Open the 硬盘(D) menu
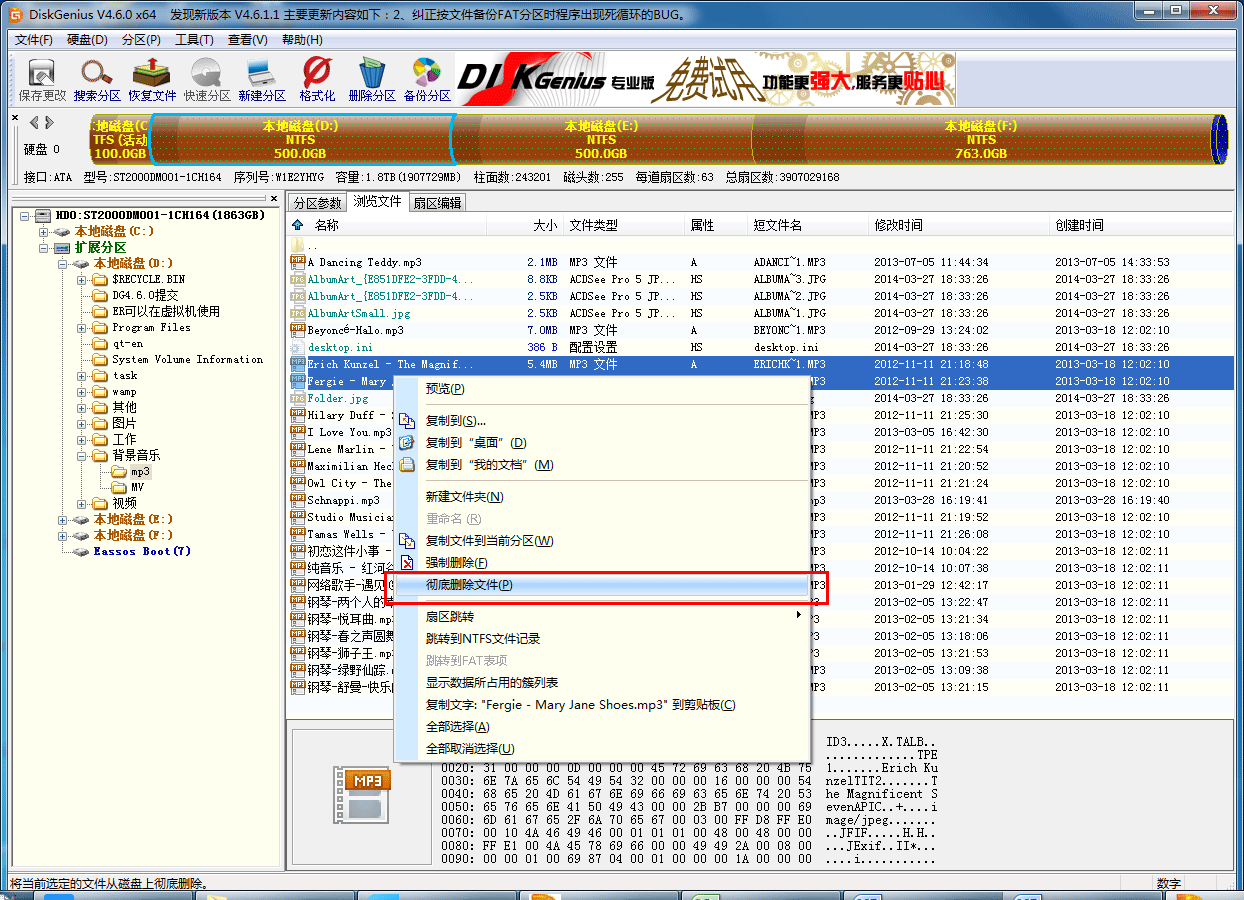This screenshot has height=900, width=1244. pyautogui.click(x=87, y=40)
